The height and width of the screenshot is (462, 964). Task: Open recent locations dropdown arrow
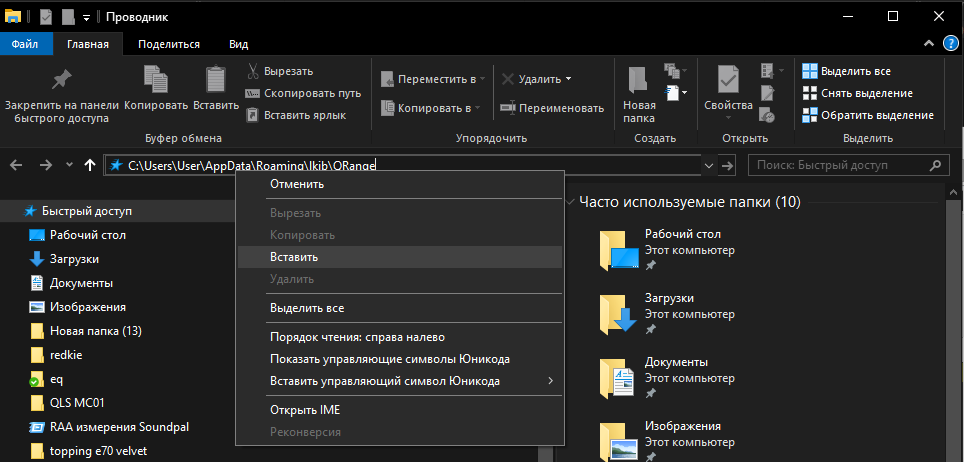click(x=69, y=165)
